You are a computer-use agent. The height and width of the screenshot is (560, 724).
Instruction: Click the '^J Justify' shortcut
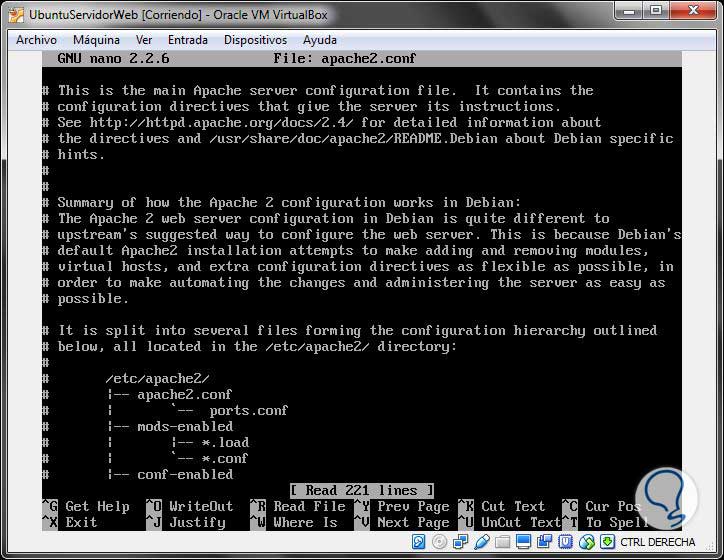coord(186,523)
